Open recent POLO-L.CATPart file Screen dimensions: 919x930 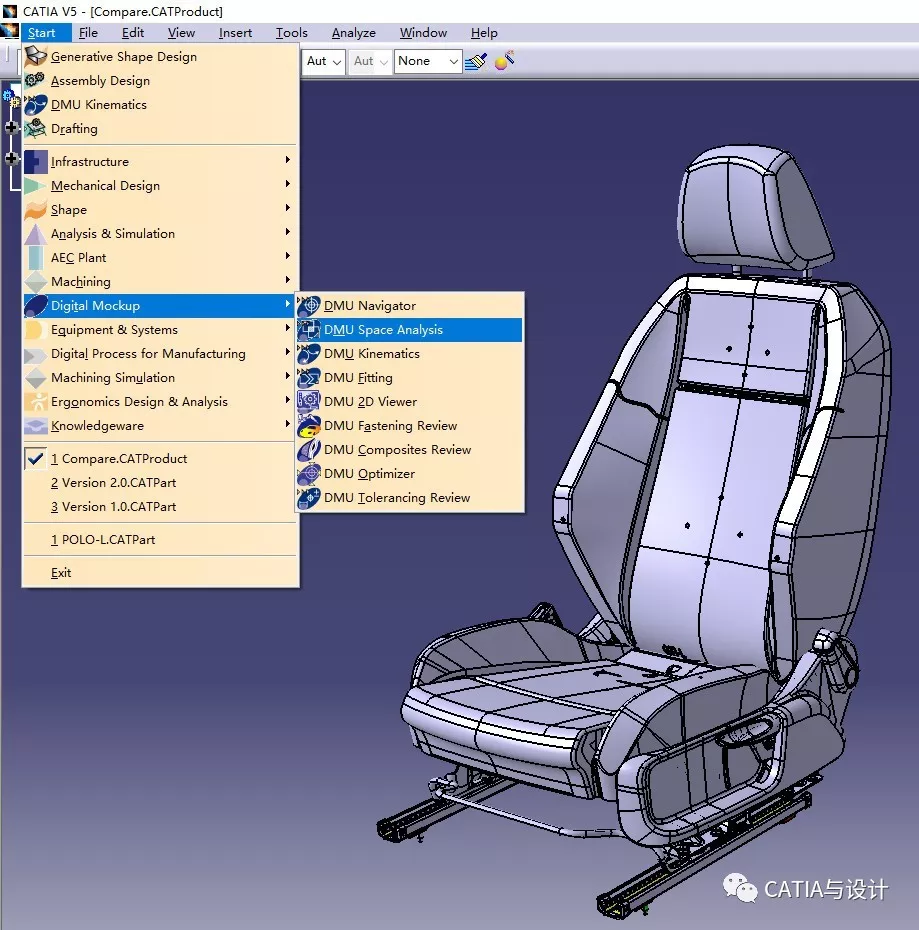103,540
